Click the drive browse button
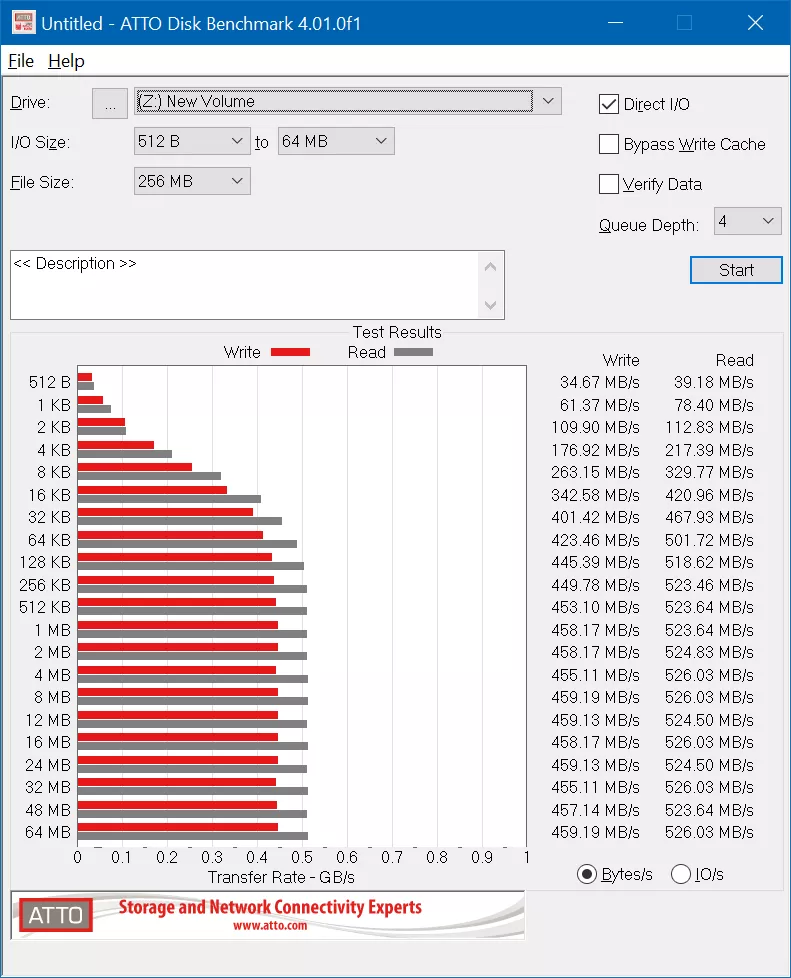Screen dimensions: 791x978 [110, 103]
